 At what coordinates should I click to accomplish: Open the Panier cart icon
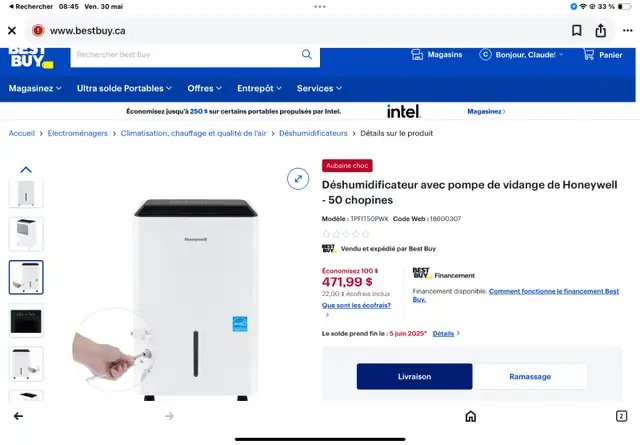[588, 55]
